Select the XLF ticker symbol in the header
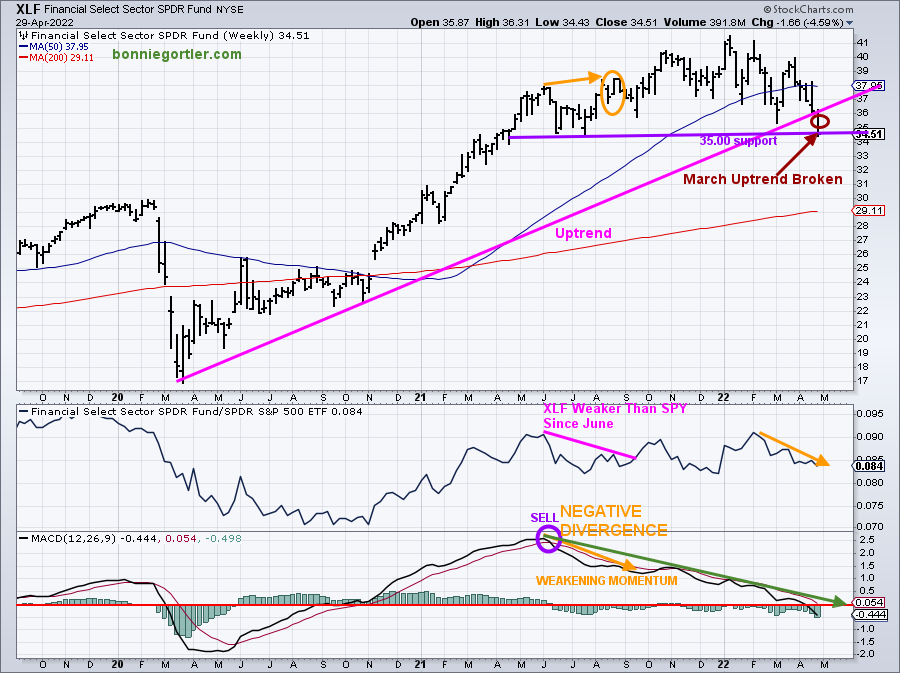The width and height of the screenshot is (900, 673). (28, 9)
